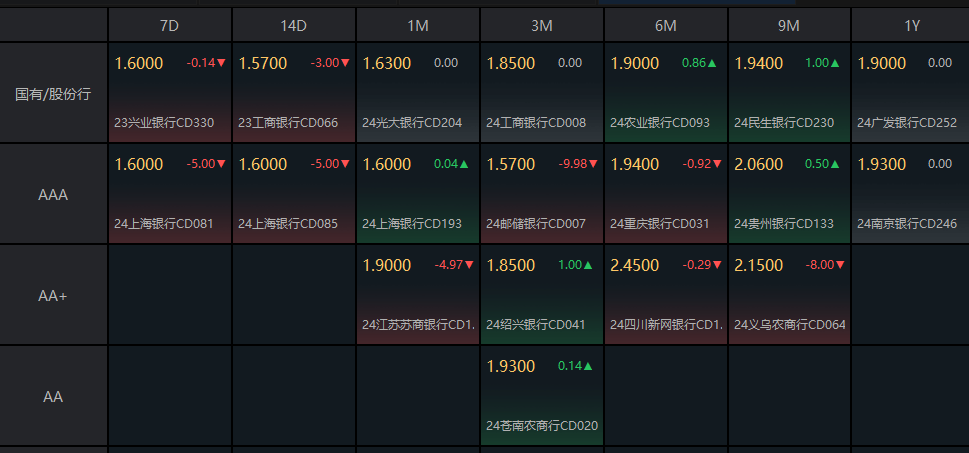Click the red down arrow beside -8.00
The width and height of the screenshot is (969, 453).
[840, 266]
